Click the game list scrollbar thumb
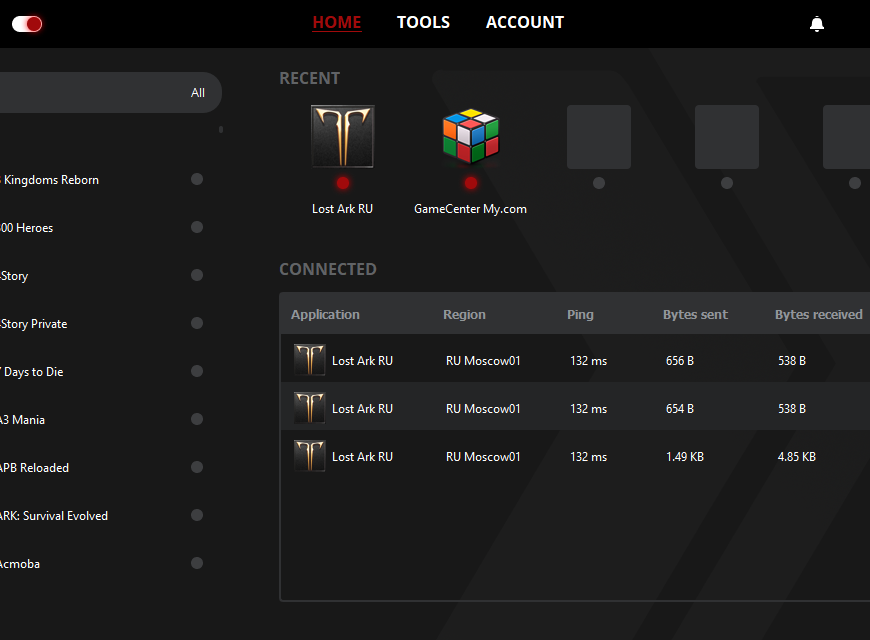The height and width of the screenshot is (640, 870). tap(221, 129)
